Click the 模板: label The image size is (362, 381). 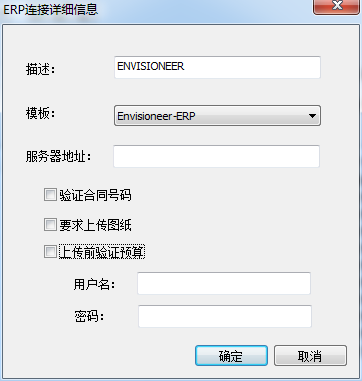40,114
